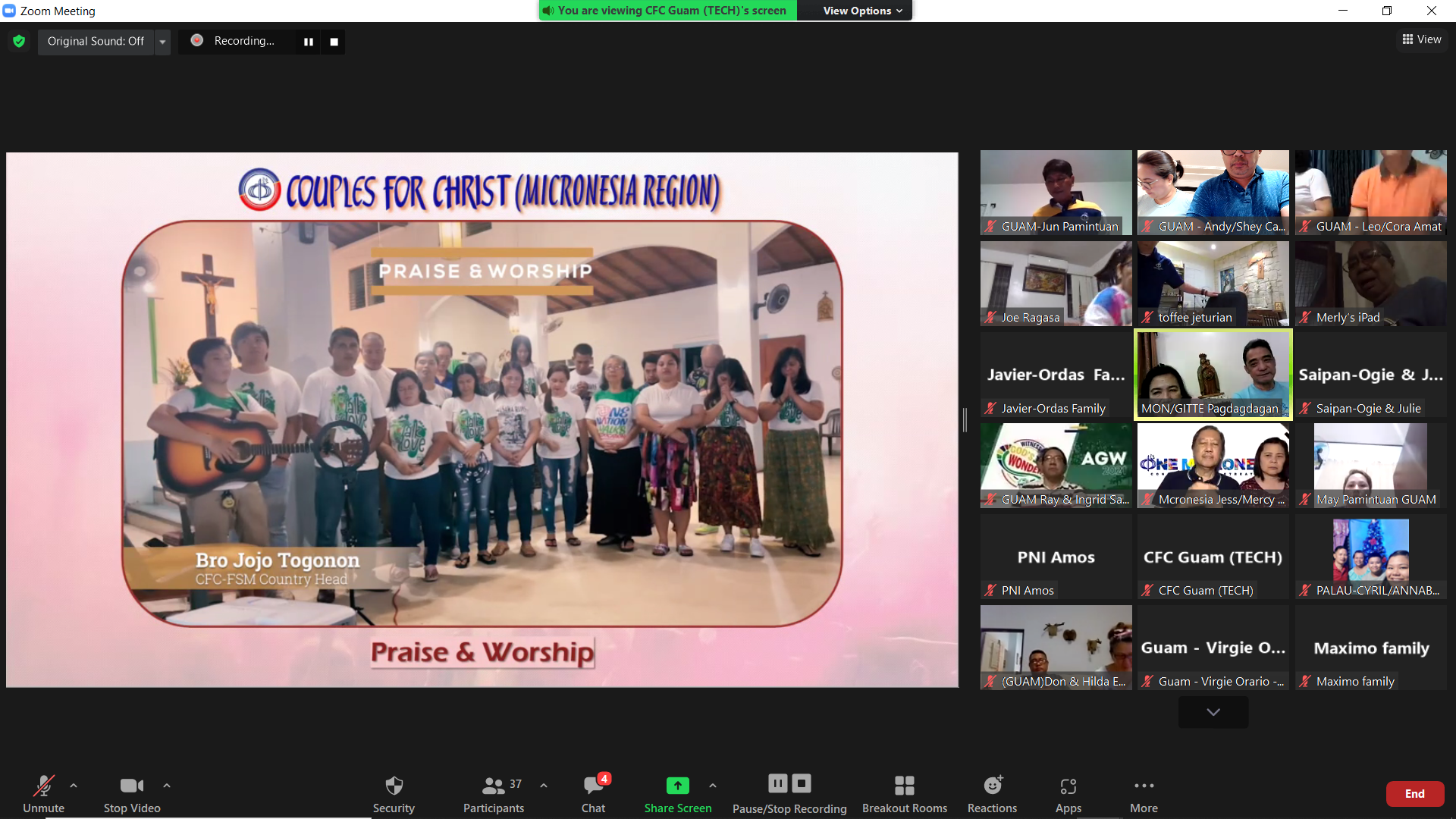
Task: Select GUAM - Andy/Shey video tile
Action: click(x=1213, y=192)
